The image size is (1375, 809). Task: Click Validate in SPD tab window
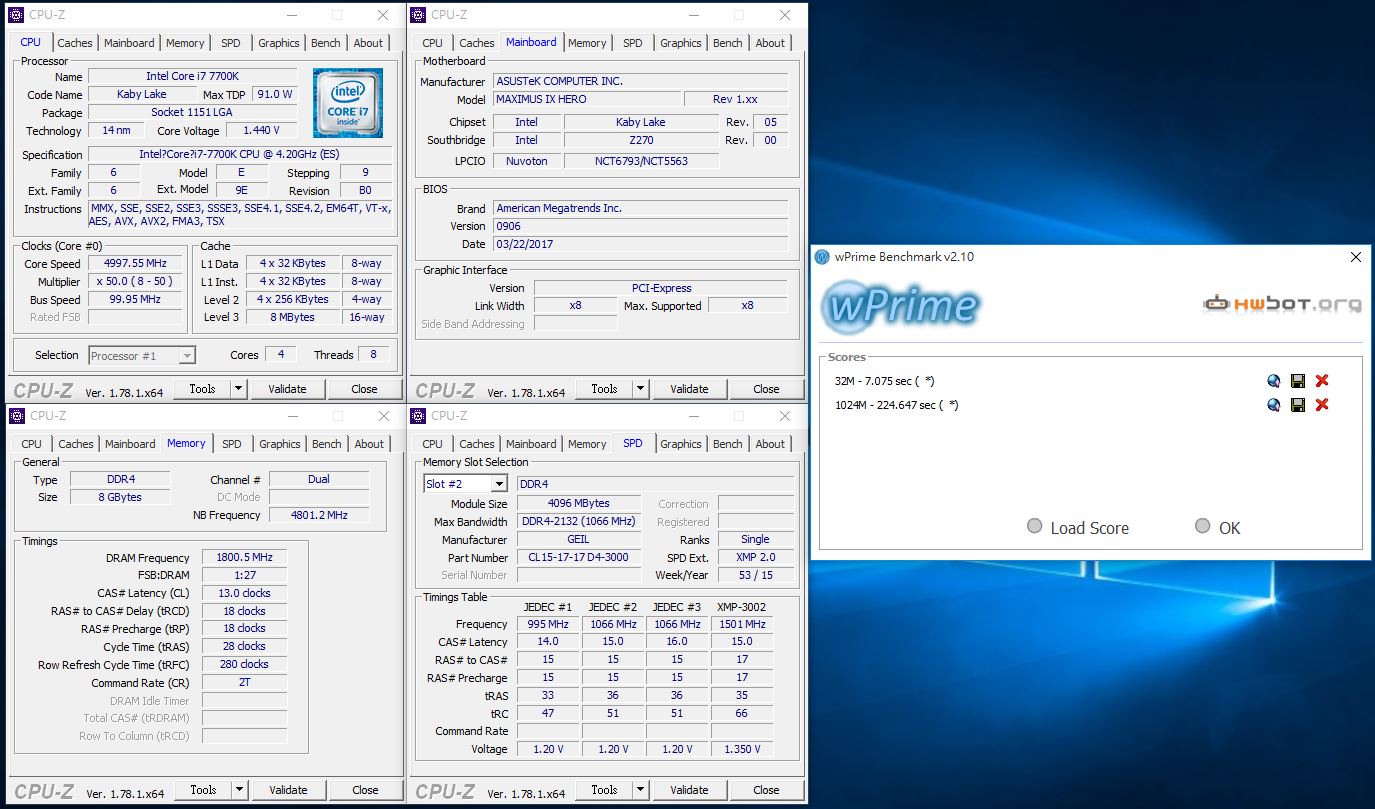click(689, 790)
